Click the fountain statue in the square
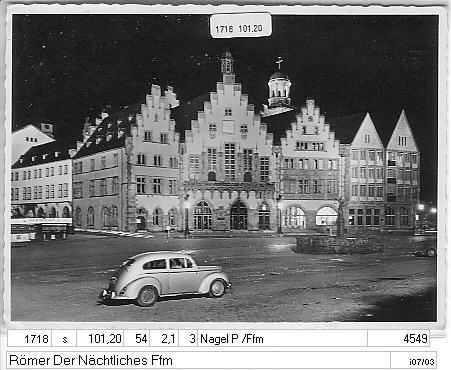Screen dimensions: 451x370 [341, 217]
